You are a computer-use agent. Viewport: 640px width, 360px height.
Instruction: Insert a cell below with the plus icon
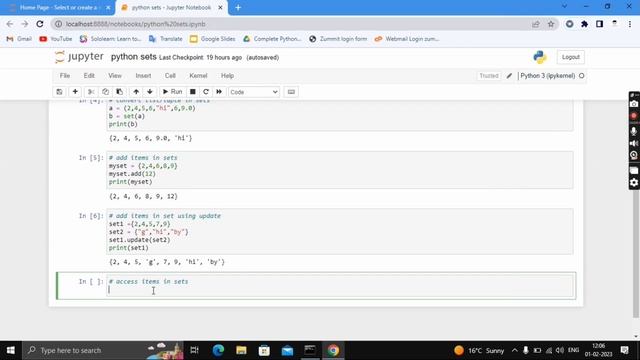75,92
